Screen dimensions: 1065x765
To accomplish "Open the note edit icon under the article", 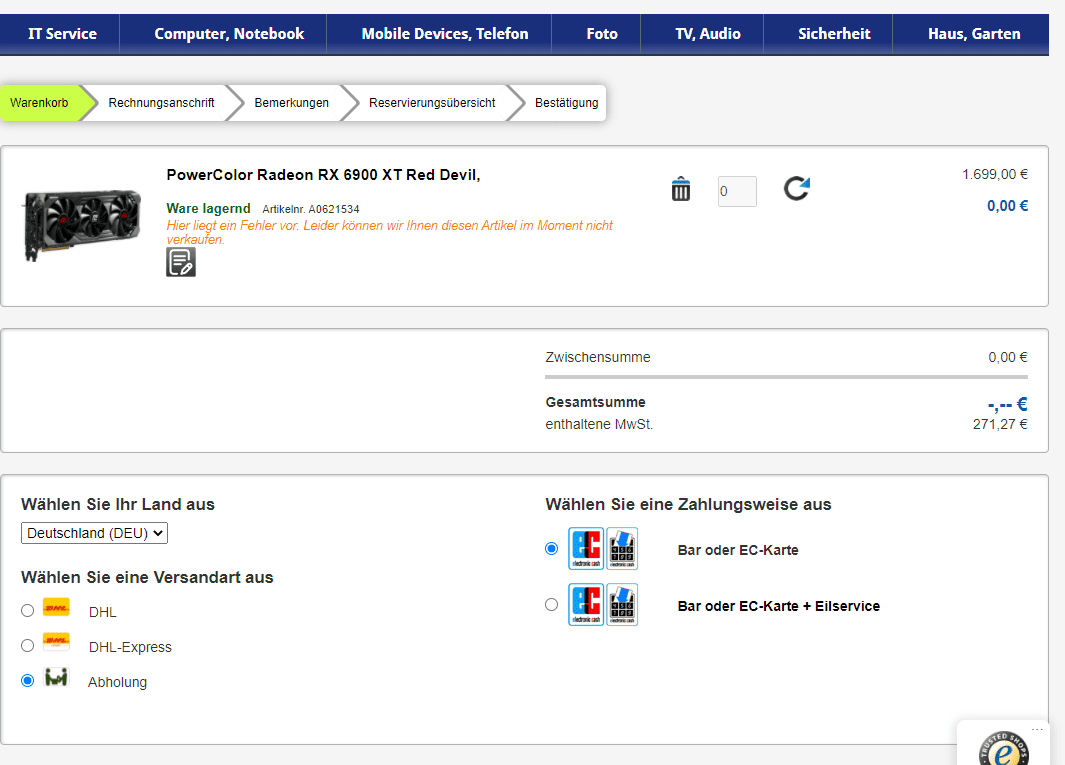I will click(x=181, y=262).
